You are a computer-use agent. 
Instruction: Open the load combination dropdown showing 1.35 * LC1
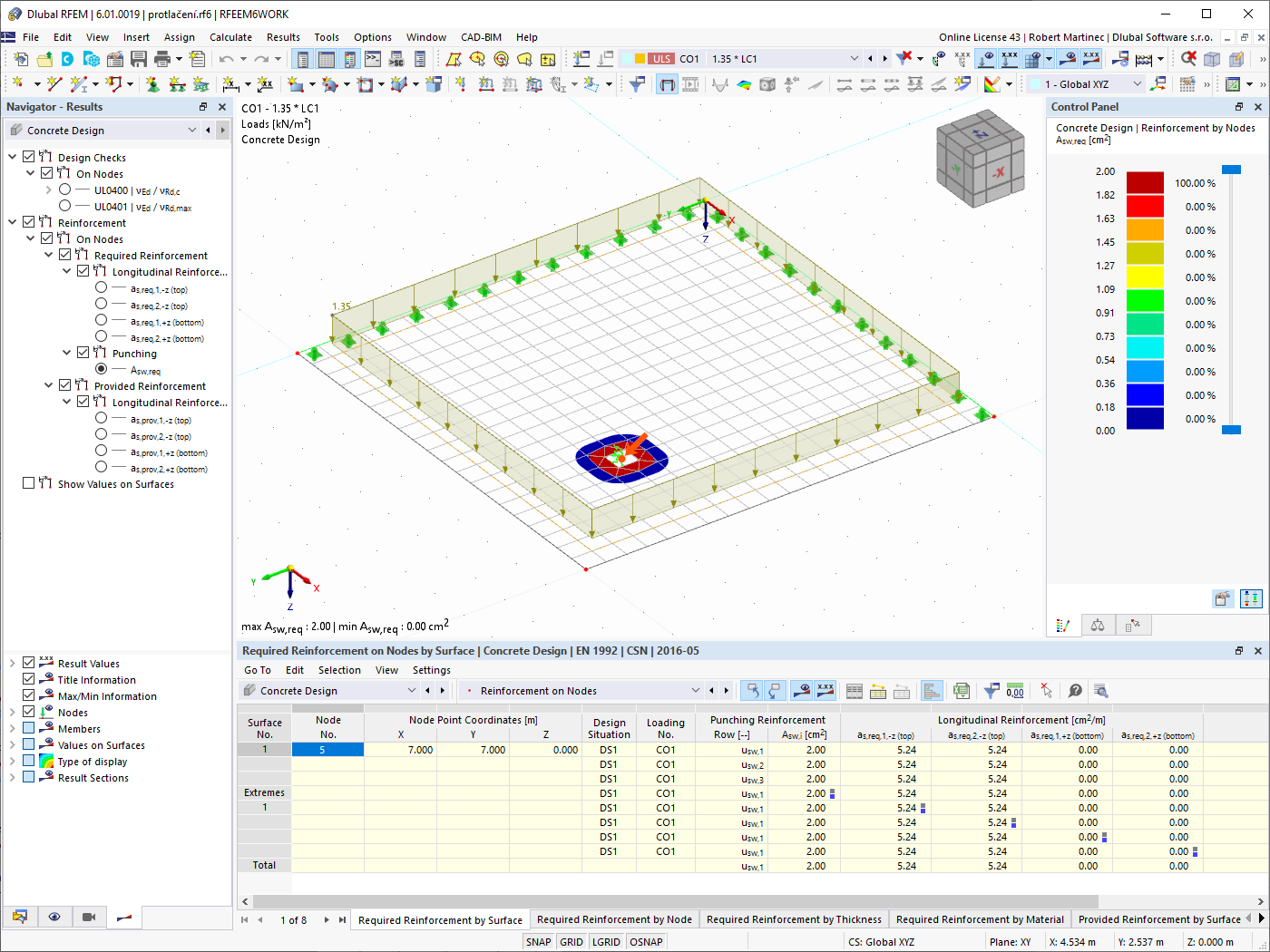pos(853,58)
